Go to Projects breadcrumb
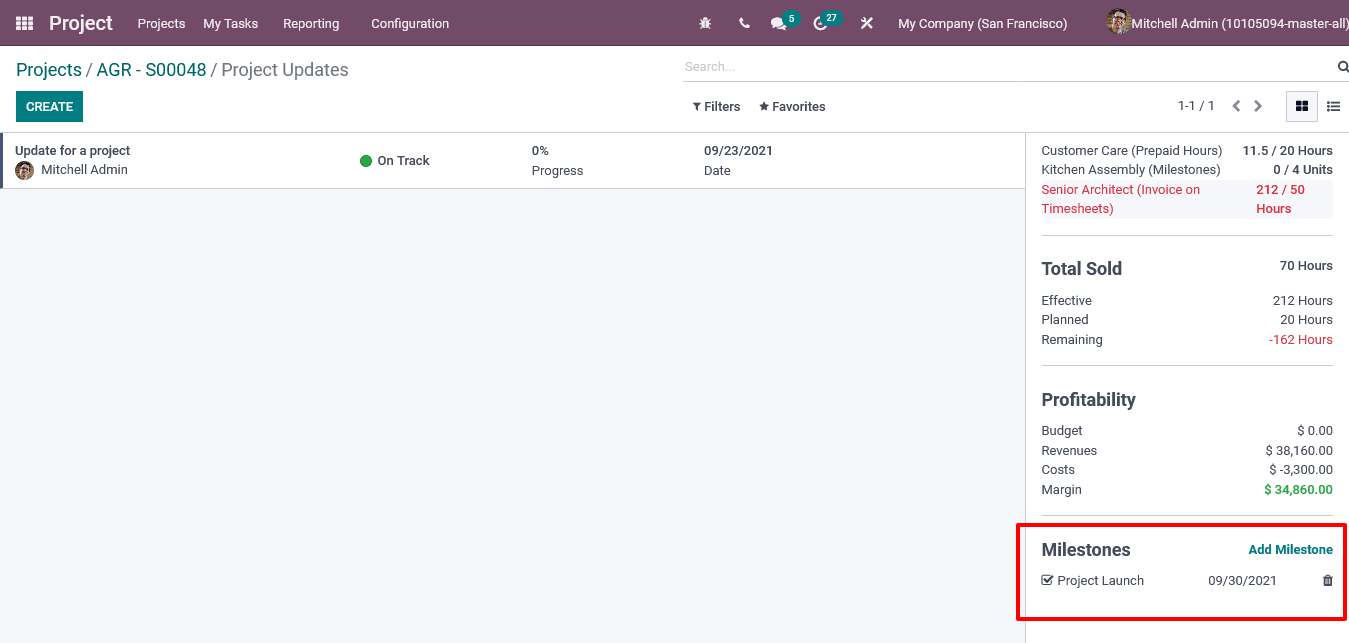Image resolution: width=1349 pixels, height=643 pixels. tap(49, 70)
